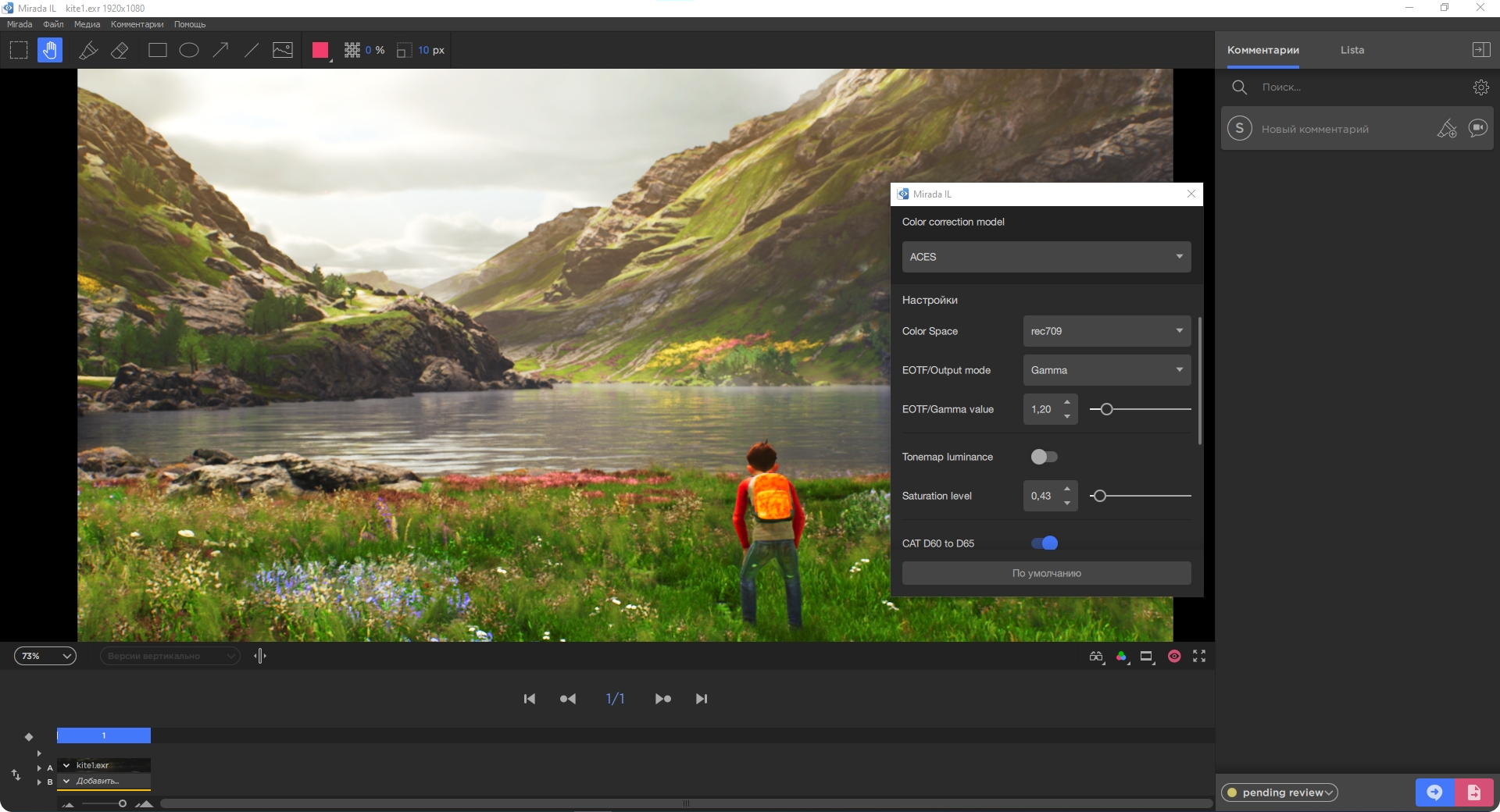Click the video comment bubble icon
This screenshot has height=812, width=1500.
[1477, 128]
